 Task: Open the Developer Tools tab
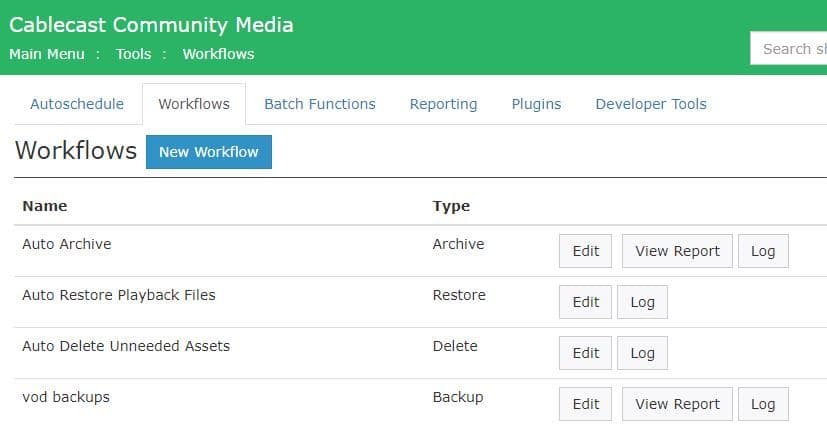coord(651,104)
